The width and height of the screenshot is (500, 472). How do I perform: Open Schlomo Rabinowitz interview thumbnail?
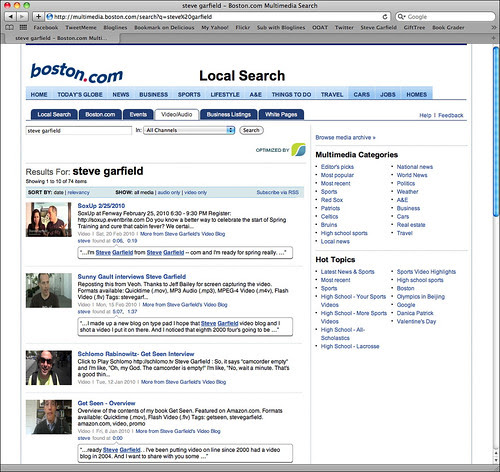click(x=49, y=368)
